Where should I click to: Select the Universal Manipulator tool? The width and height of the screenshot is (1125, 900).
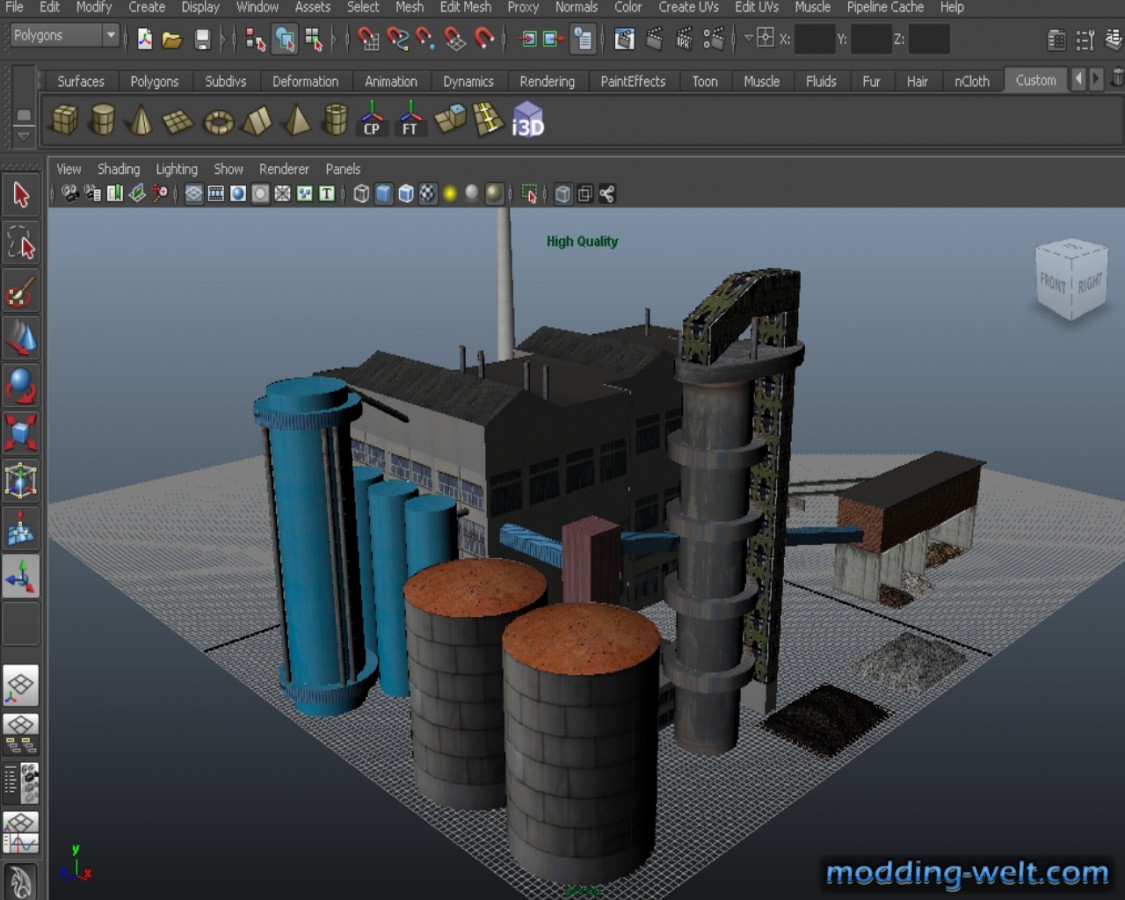(21, 479)
